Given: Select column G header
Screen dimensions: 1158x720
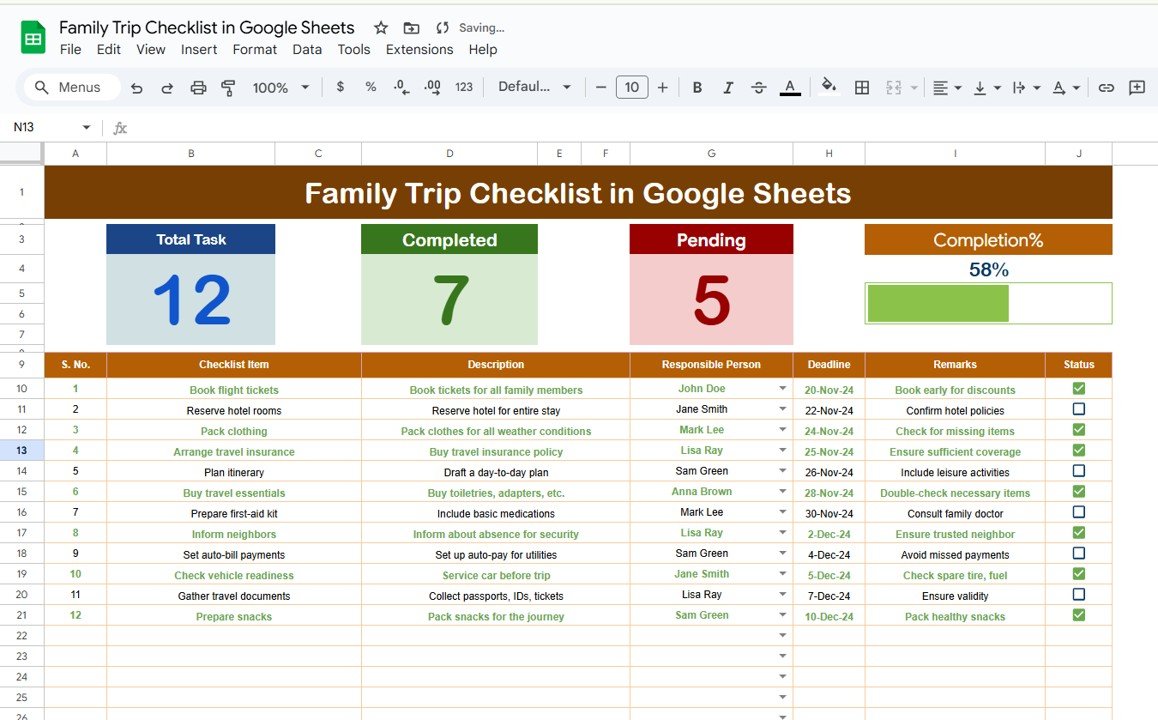Looking at the screenshot, I should [x=711, y=154].
